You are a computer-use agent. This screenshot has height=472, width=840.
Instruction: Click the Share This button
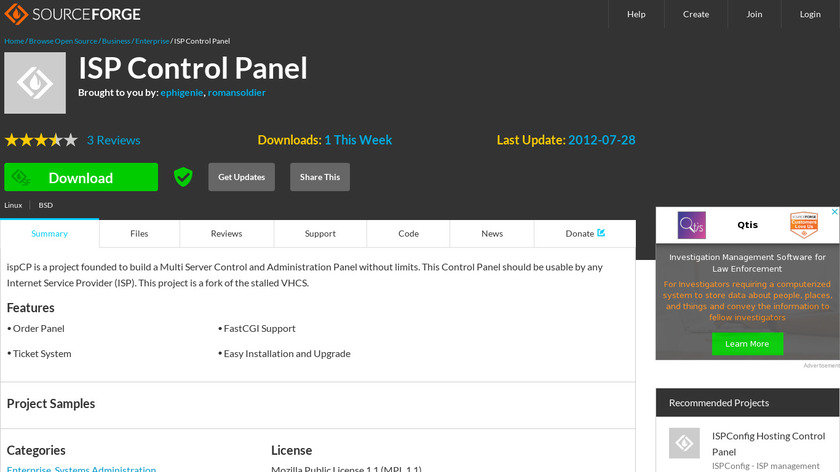[320, 177]
